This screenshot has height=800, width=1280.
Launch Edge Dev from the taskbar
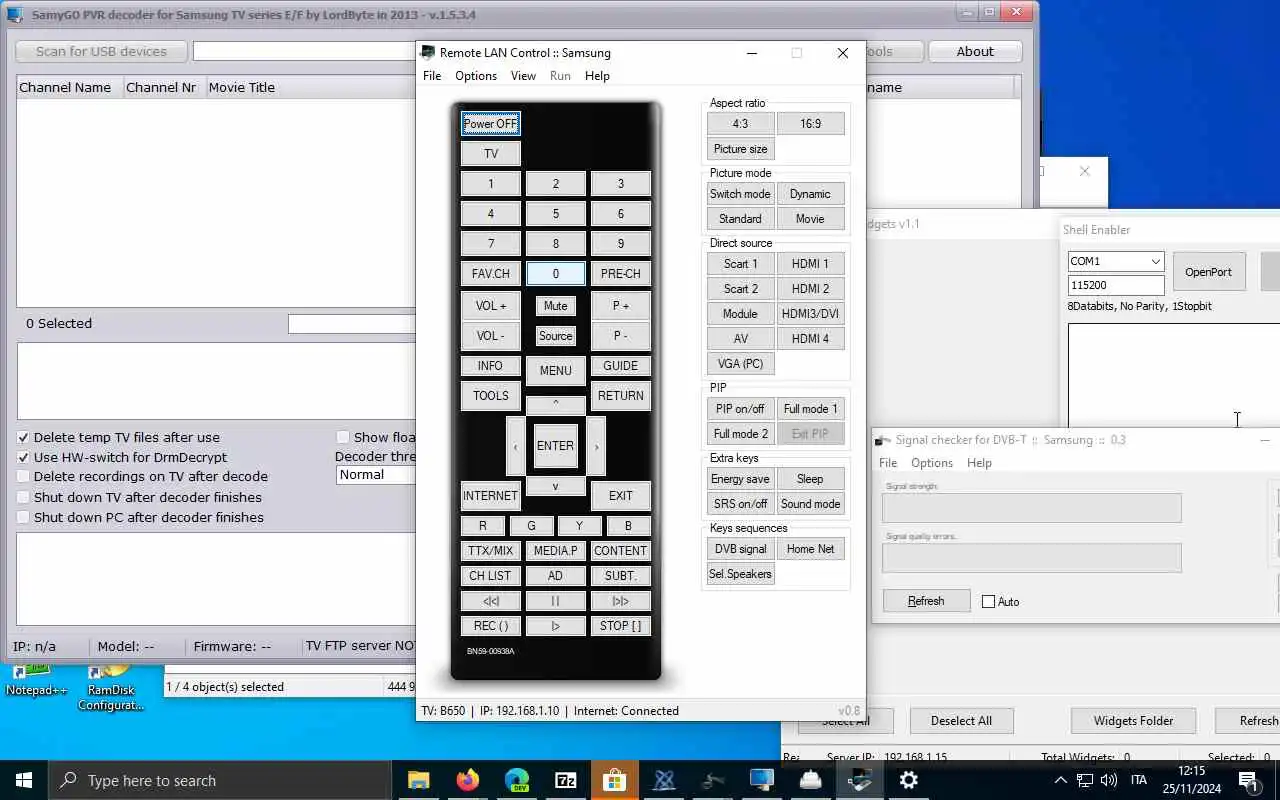click(516, 780)
